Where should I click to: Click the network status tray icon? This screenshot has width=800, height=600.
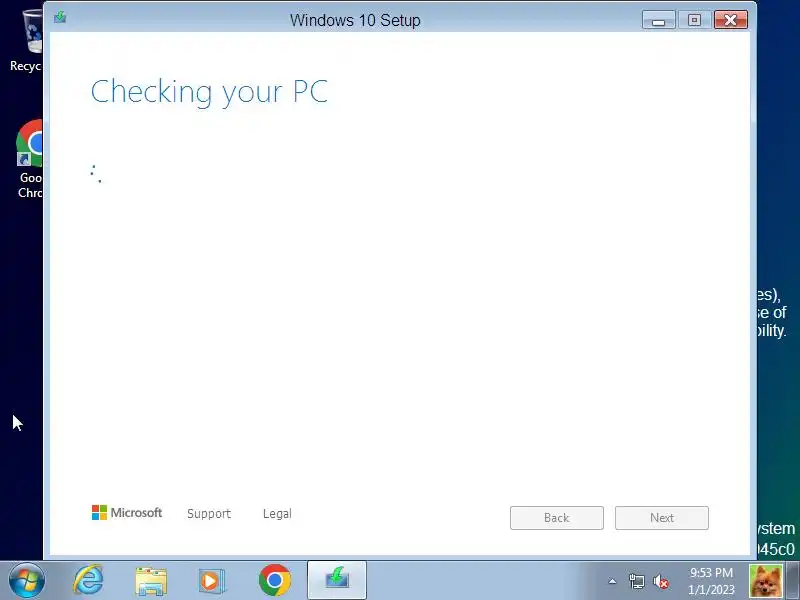636,581
